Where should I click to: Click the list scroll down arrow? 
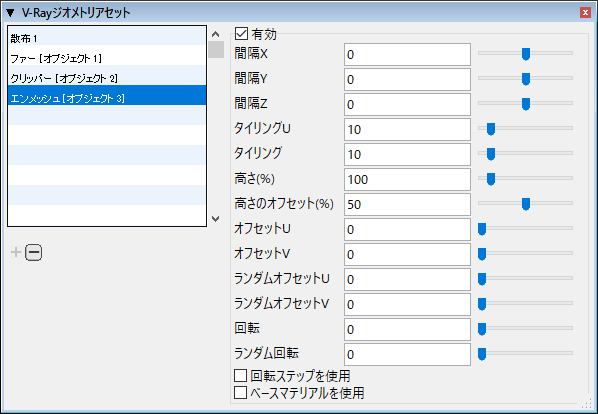[x=215, y=219]
